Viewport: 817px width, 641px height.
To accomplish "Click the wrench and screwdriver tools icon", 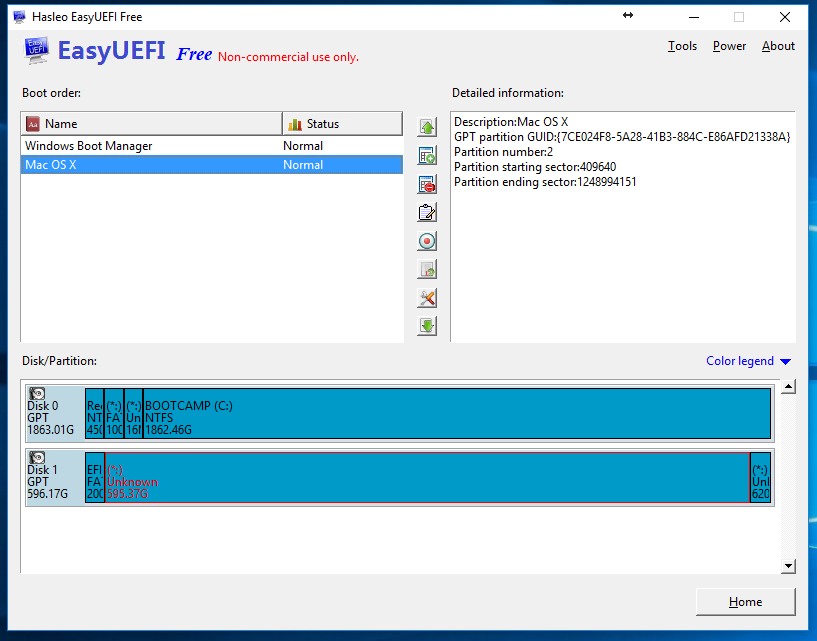I will [427, 298].
